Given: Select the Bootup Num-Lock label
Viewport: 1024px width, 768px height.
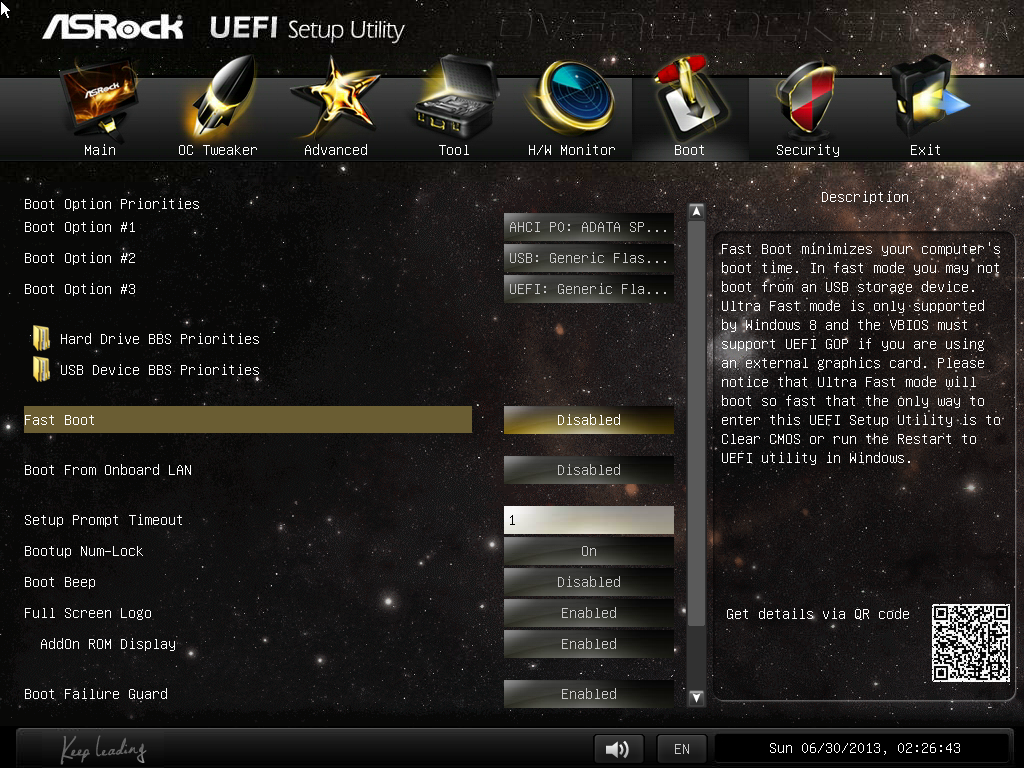Looking at the screenshot, I should [84, 551].
